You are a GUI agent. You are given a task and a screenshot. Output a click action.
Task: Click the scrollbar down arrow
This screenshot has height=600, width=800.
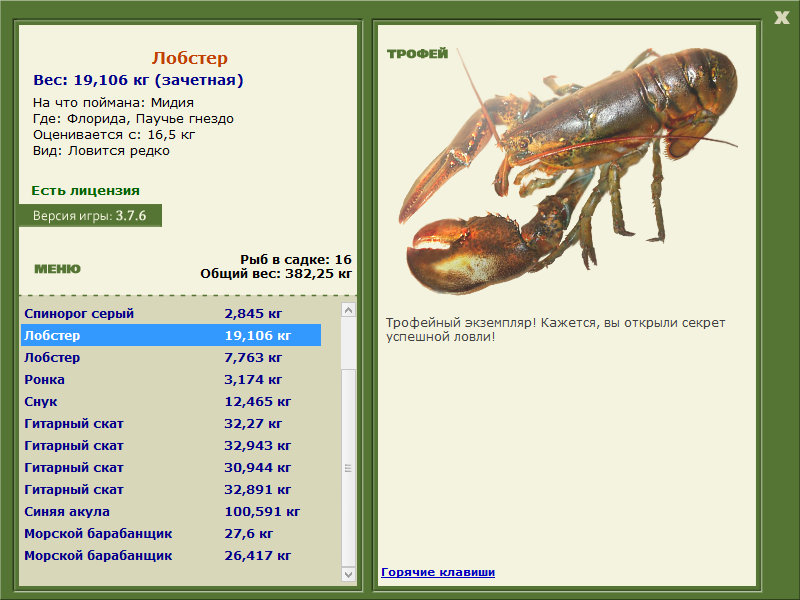pyautogui.click(x=348, y=574)
